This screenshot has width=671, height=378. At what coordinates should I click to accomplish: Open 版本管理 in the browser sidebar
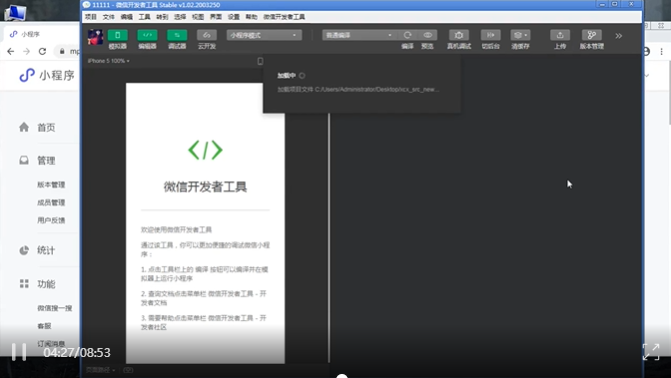[x=51, y=185]
